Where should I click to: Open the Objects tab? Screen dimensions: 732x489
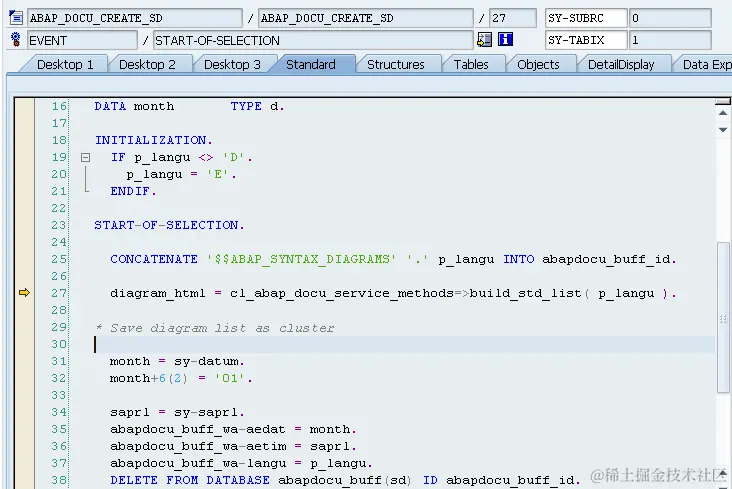[x=538, y=64]
